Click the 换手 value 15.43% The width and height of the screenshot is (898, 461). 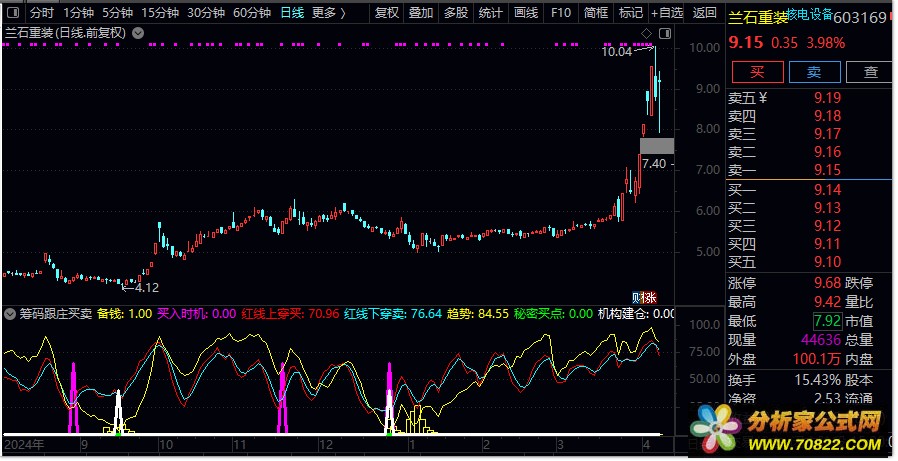pos(818,380)
